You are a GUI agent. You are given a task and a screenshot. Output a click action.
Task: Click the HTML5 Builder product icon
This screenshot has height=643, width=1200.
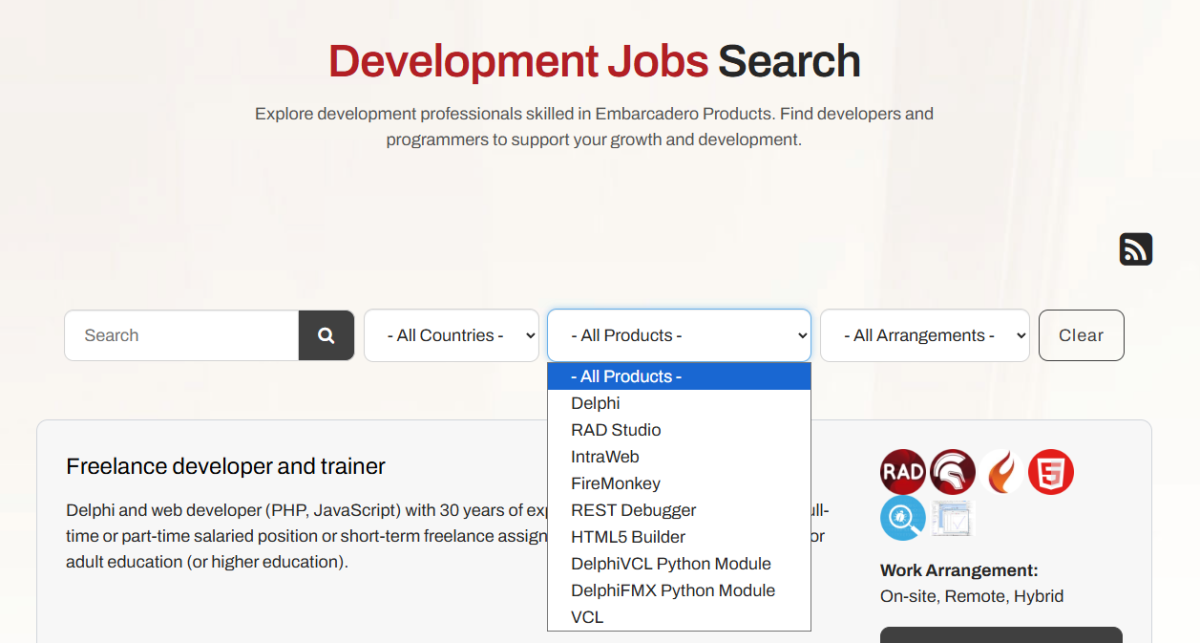(x=1051, y=472)
